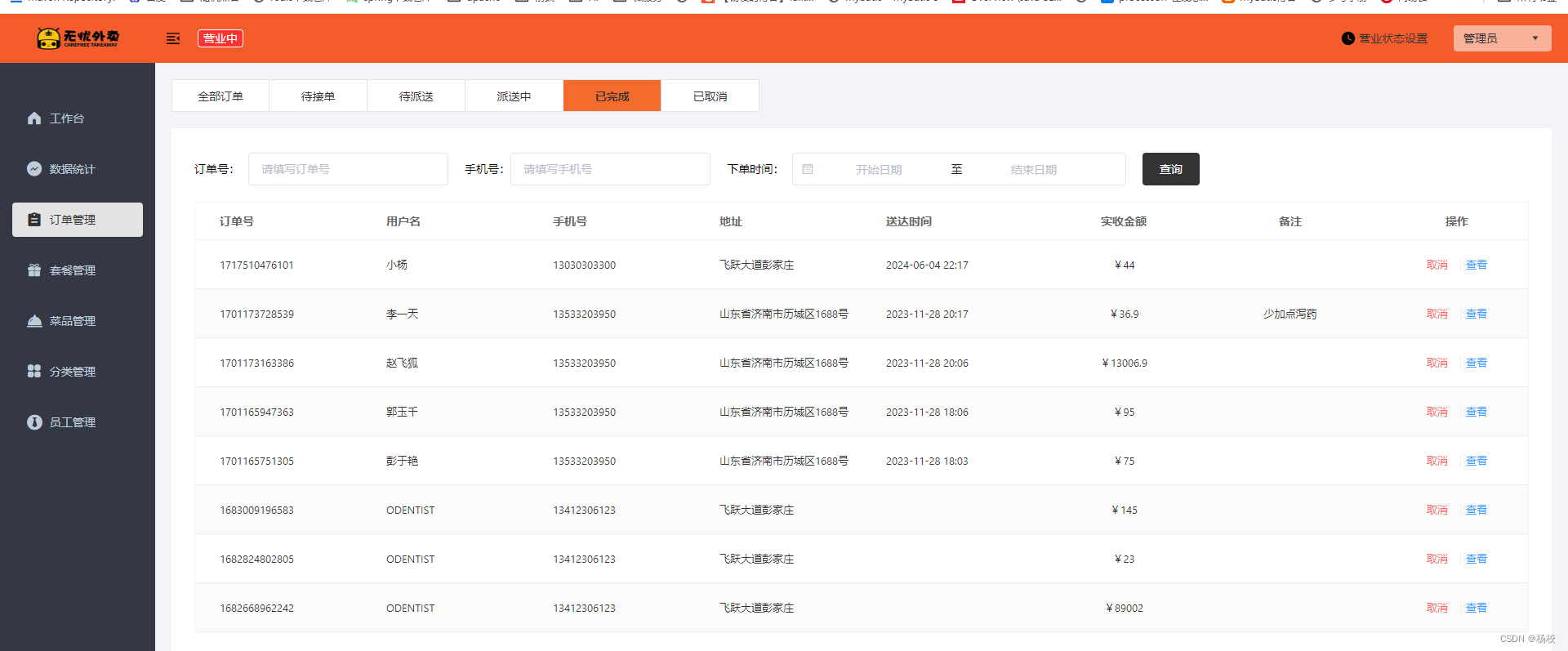
Task: Focus the 手机号 input field
Action: [610, 169]
